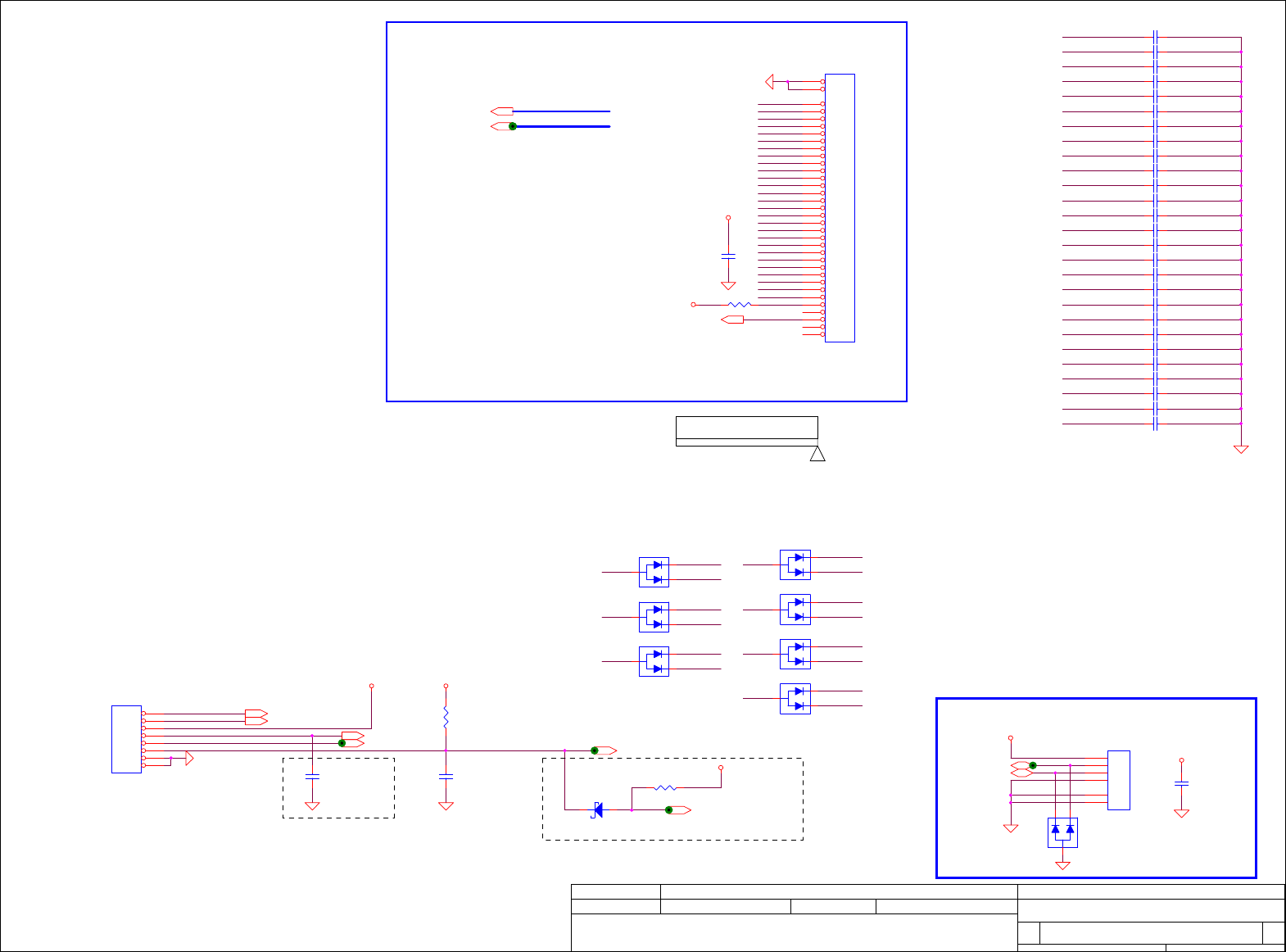Image resolution: width=1286 pixels, height=952 pixels.
Task: Select the green-dotted port on the thick blue bus
Action: [x=503, y=126]
